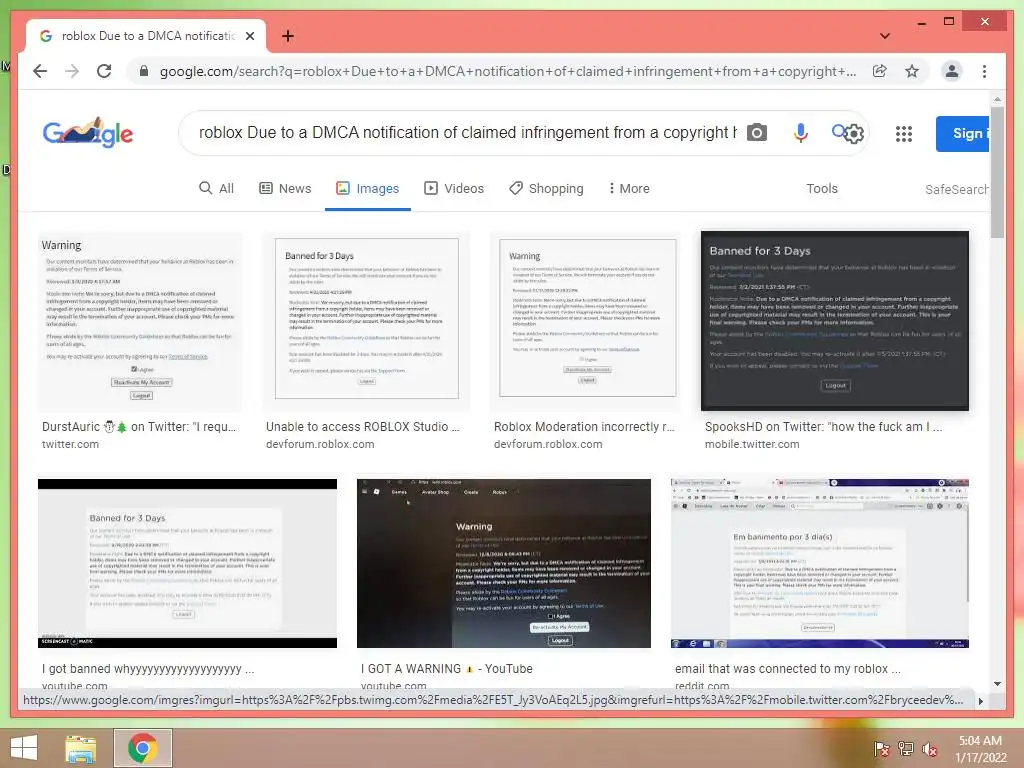
Task: Click 'email that was connected to my roblox' caption
Action: pos(788,669)
